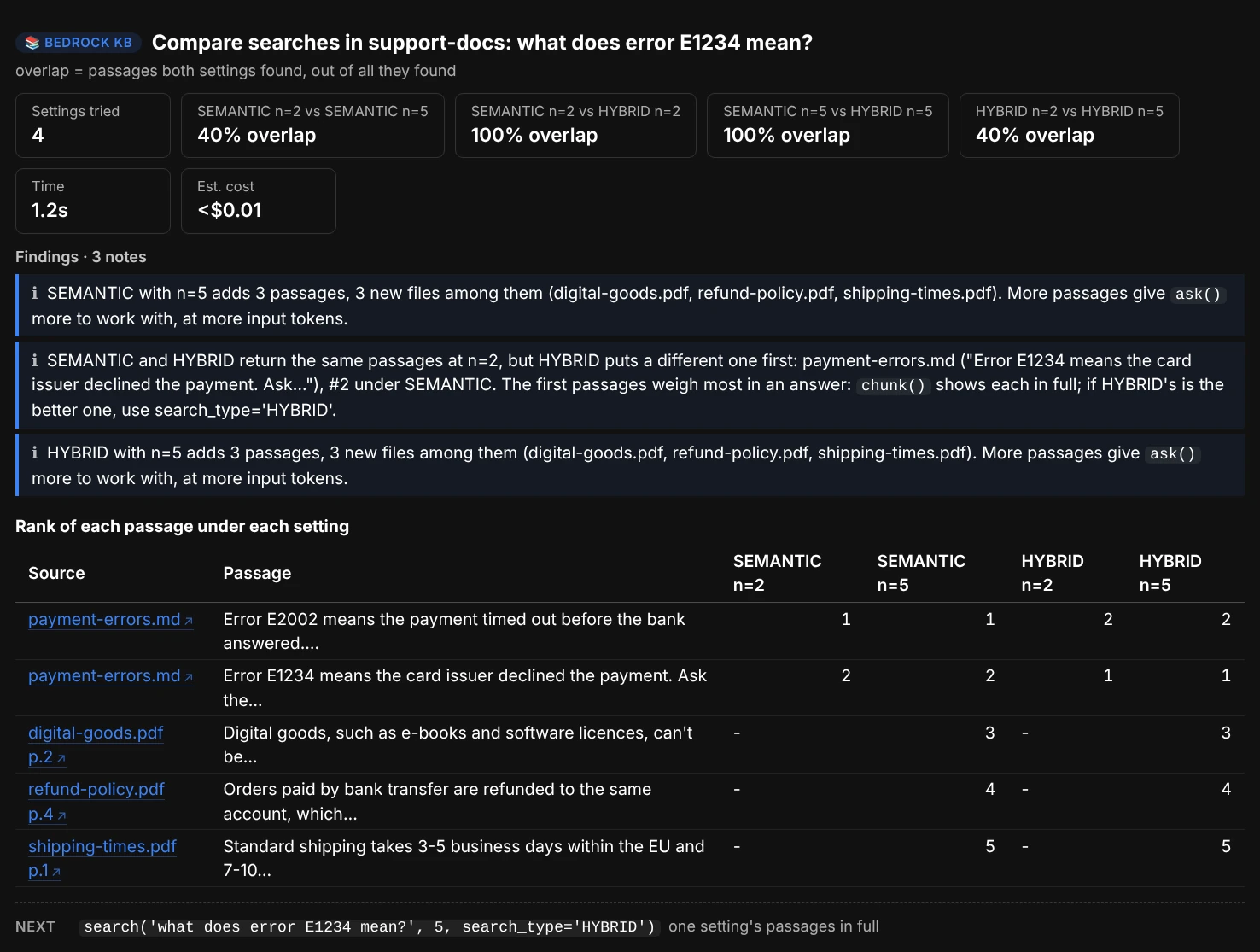Click the chunk() code reference in the second note
Image resolution: width=1260 pixels, height=952 pixels.
point(893,385)
